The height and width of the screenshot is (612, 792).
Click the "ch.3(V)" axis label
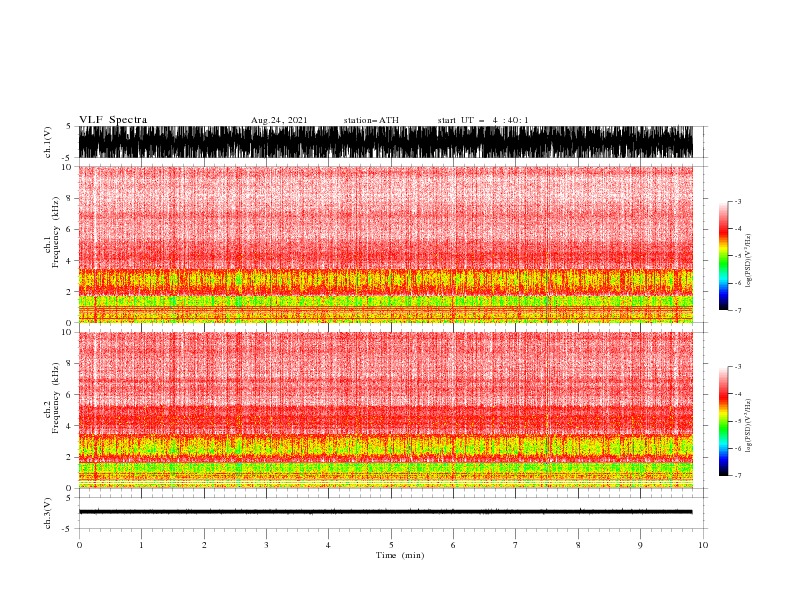click(48, 513)
